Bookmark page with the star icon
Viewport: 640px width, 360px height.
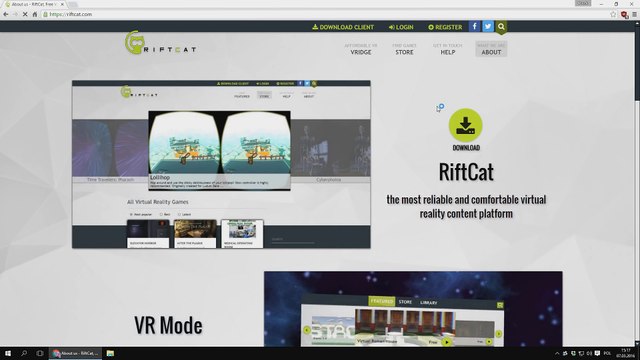pyautogui.click(x=613, y=14)
